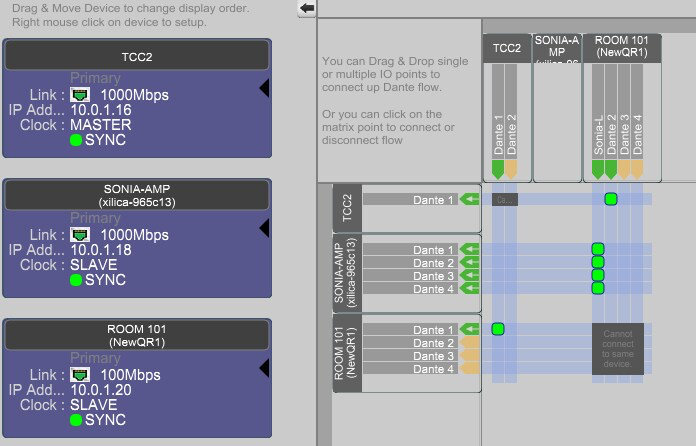
Task: Select the TCC2 transmit column header
Action: click(x=506, y=48)
